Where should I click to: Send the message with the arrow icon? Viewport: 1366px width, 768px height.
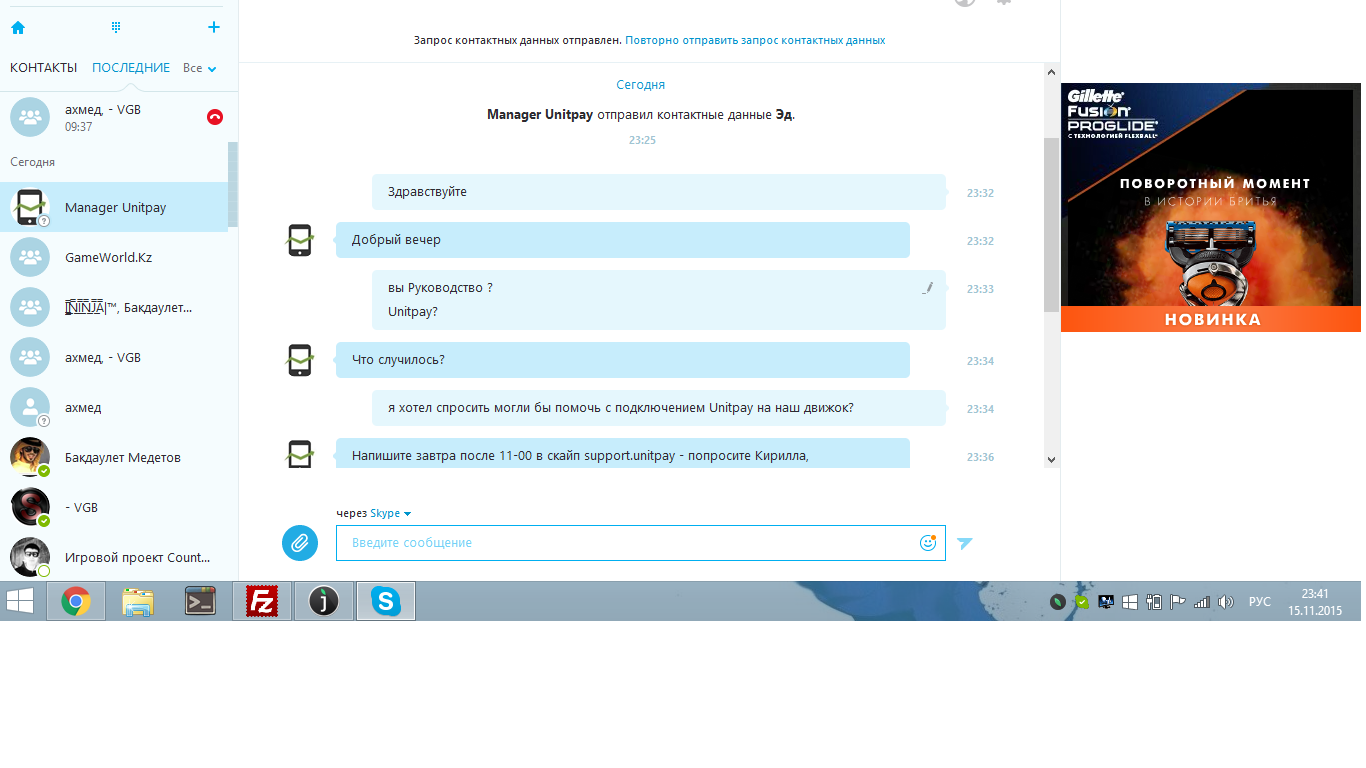(x=964, y=543)
